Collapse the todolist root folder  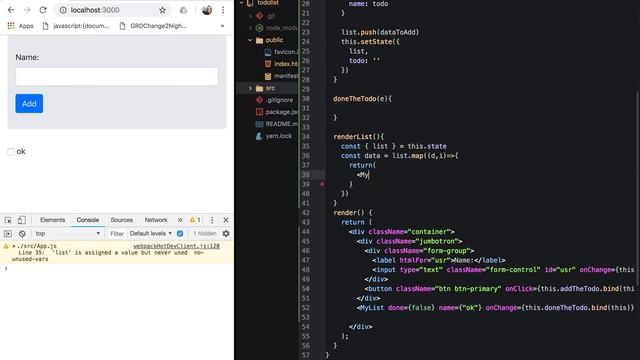[x=242, y=2]
